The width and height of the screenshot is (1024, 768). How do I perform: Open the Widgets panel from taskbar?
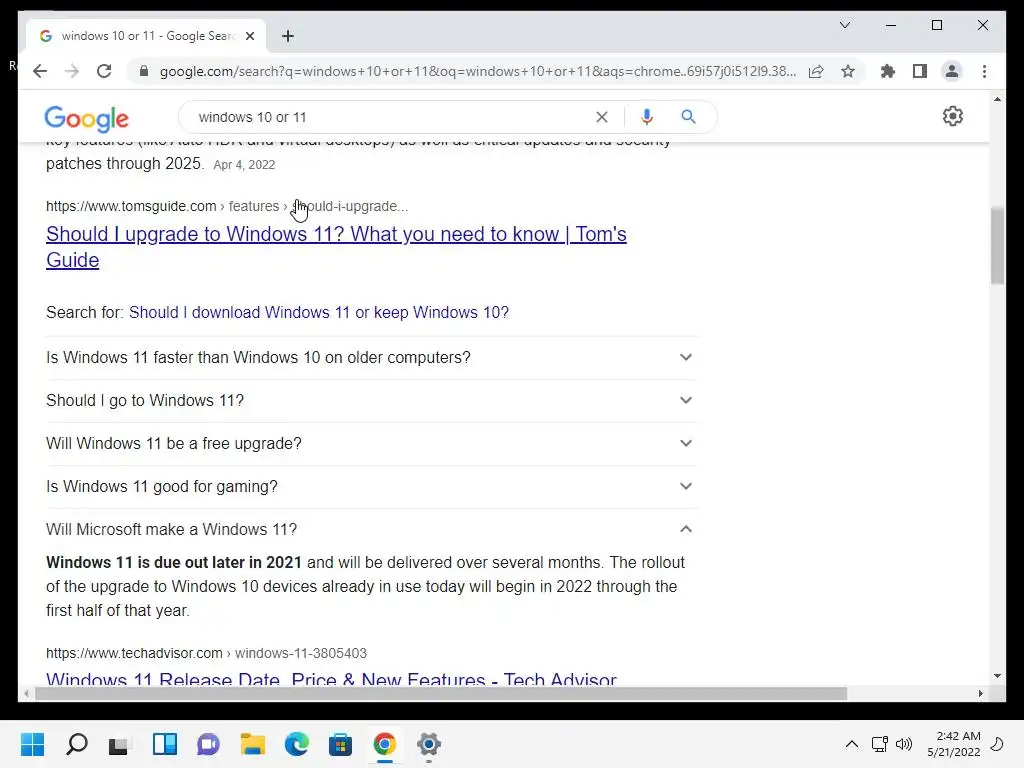165,744
